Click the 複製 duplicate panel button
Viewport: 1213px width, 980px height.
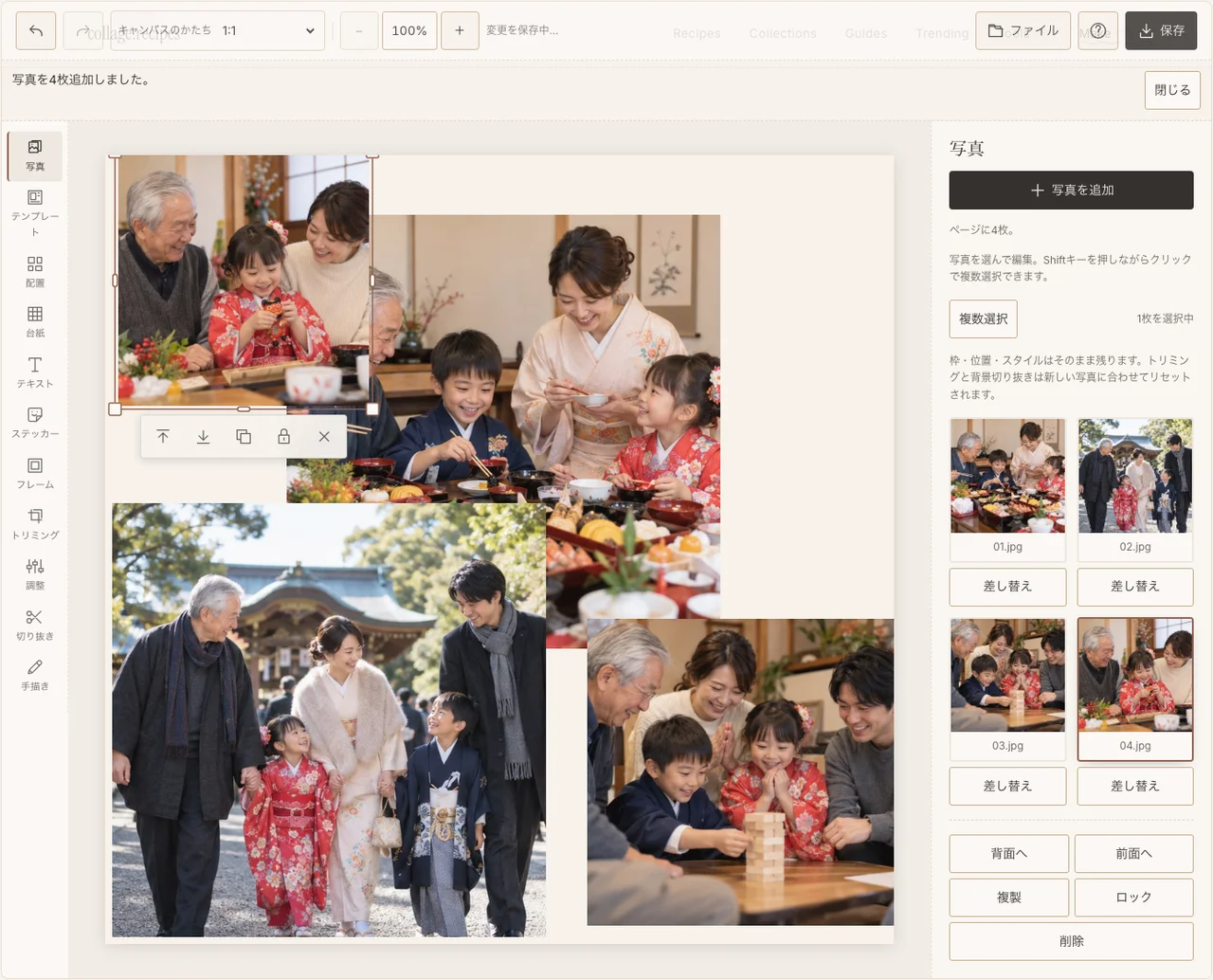[1009, 898]
